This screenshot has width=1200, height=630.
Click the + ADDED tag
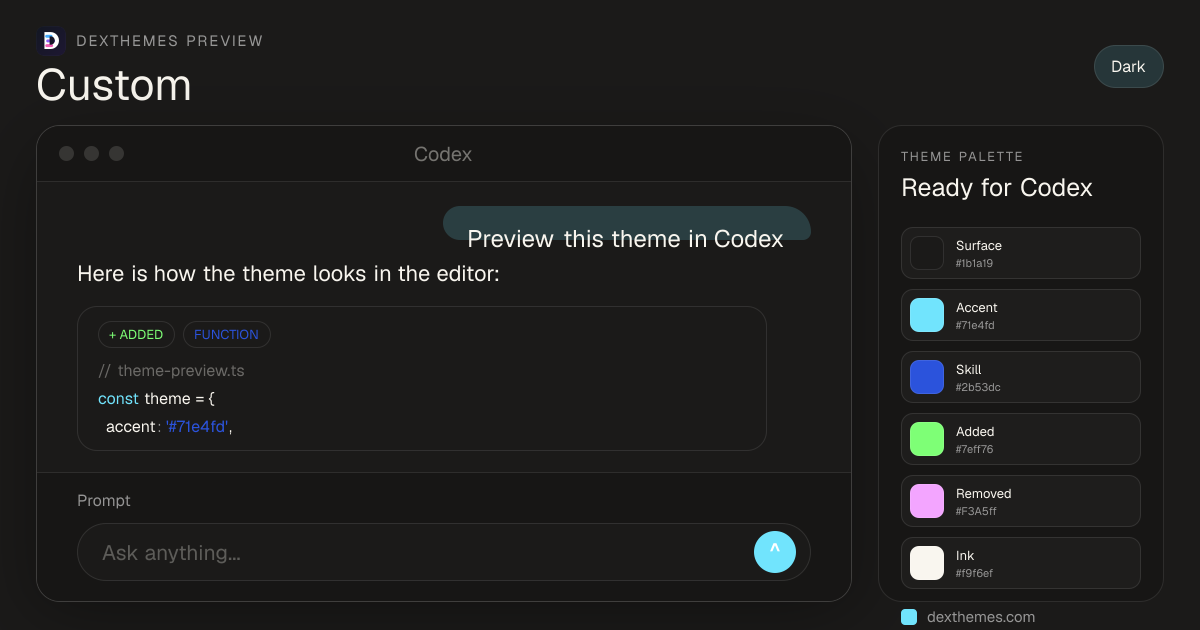tap(136, 335)
